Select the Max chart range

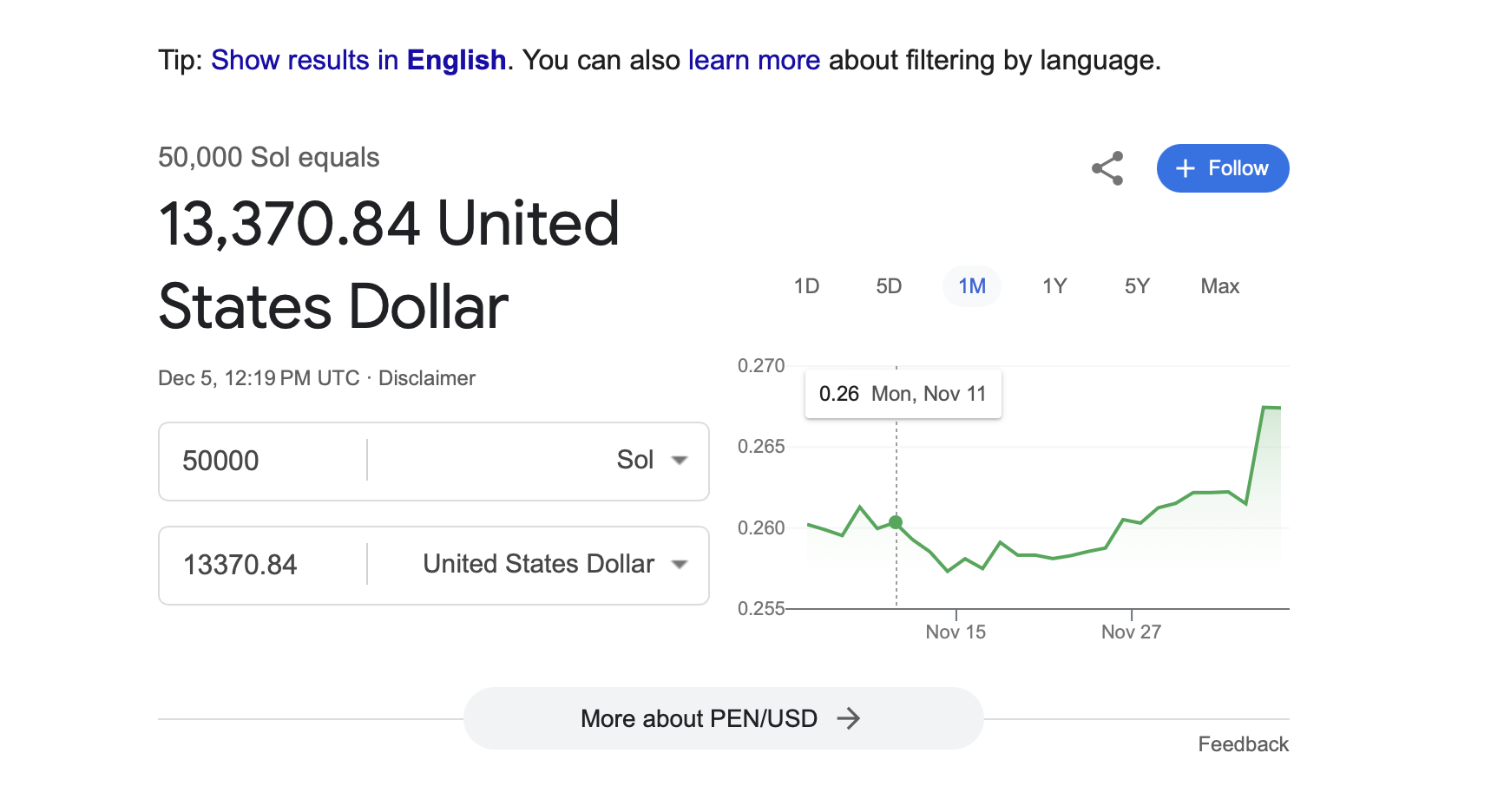pos(1219,286)
